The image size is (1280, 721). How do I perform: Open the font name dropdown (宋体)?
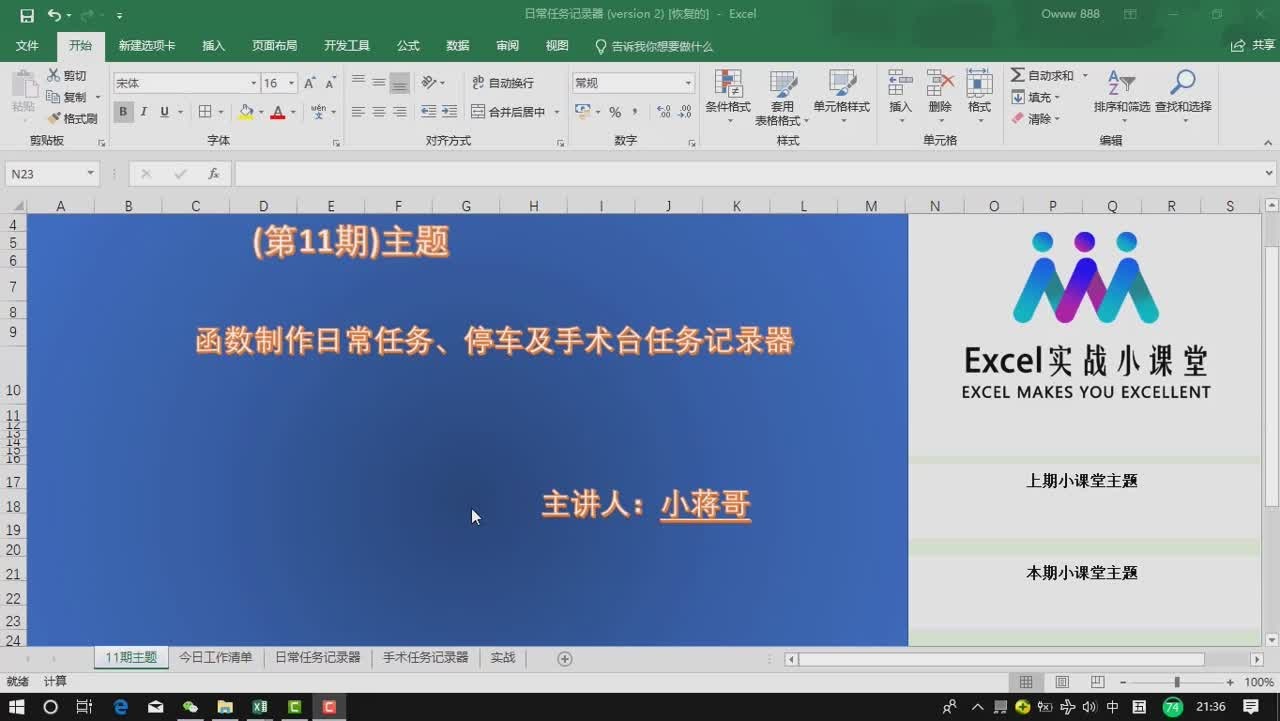coord(253,83)
